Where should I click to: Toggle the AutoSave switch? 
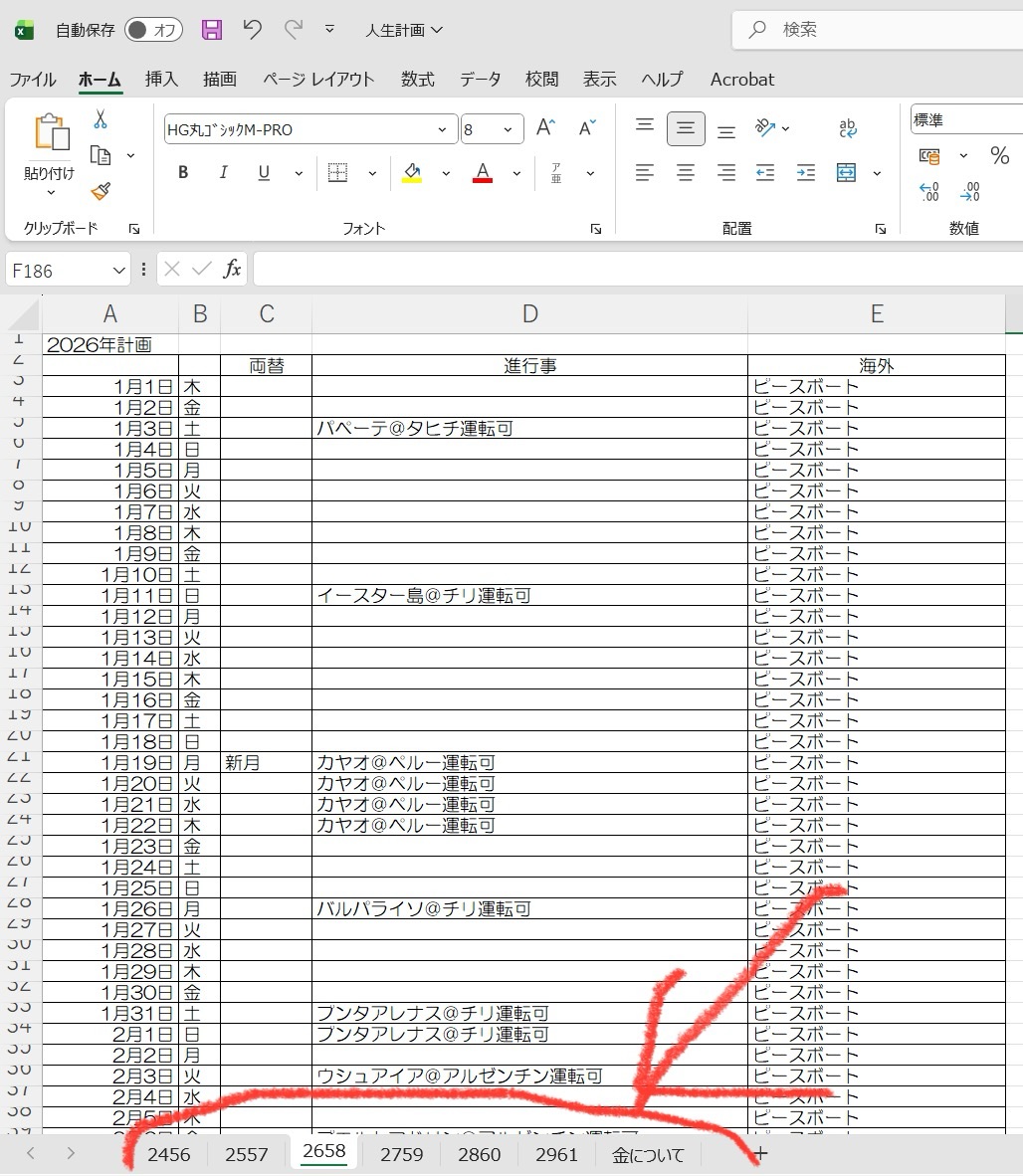pos(153,30)
